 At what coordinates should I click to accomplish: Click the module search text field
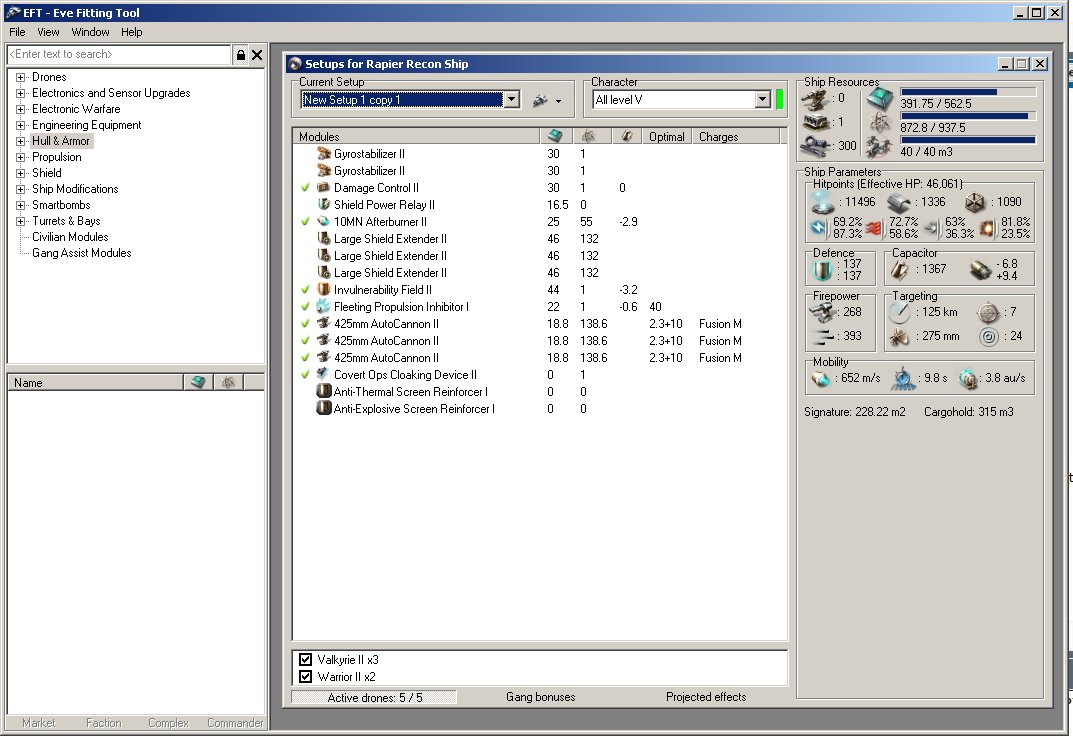(119, 54)
